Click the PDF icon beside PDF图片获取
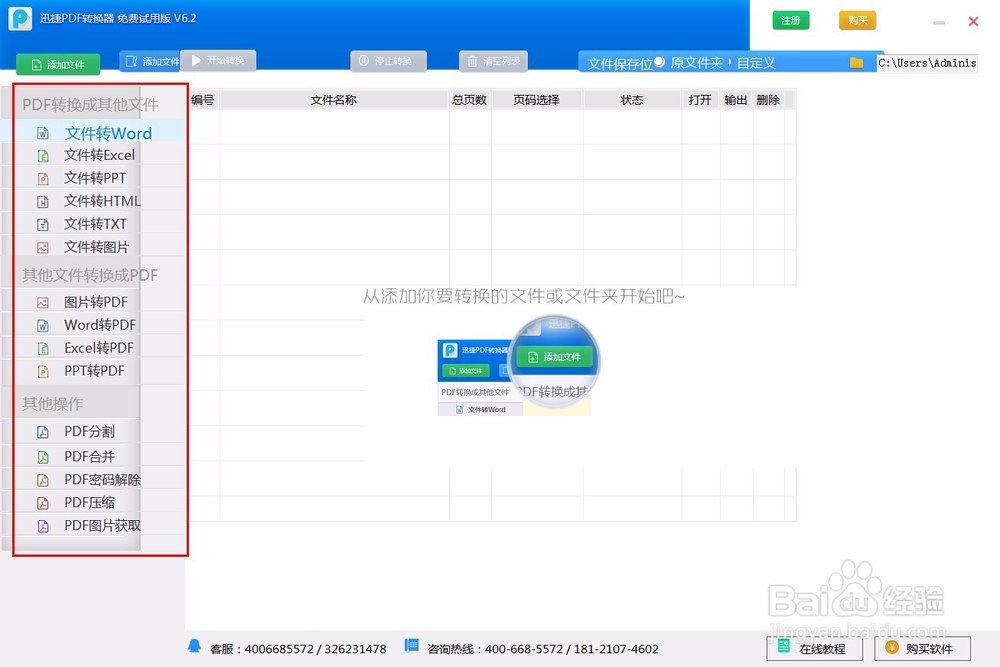 tap(43, 525)
